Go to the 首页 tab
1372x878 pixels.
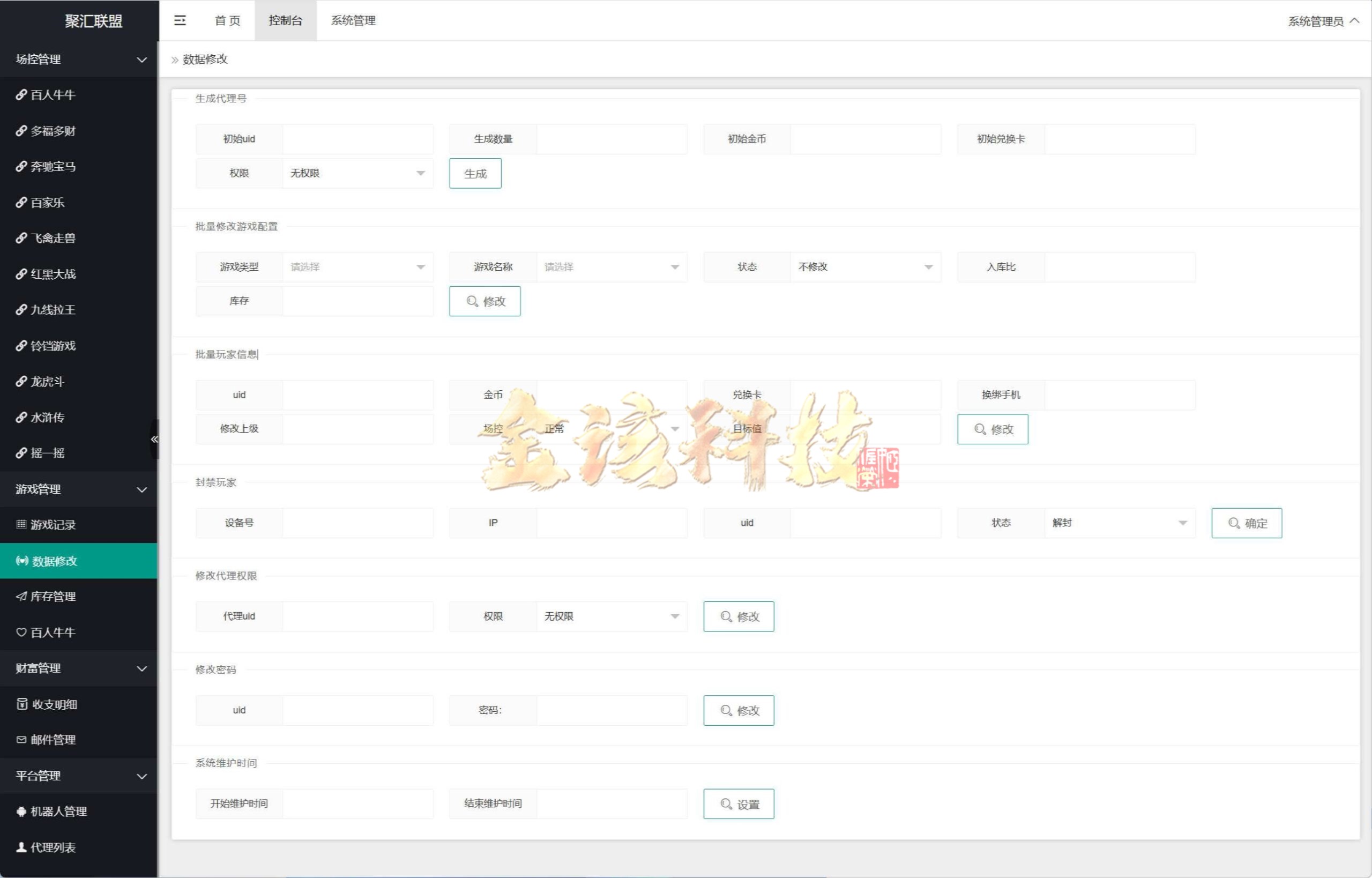(x=227, y=20)
